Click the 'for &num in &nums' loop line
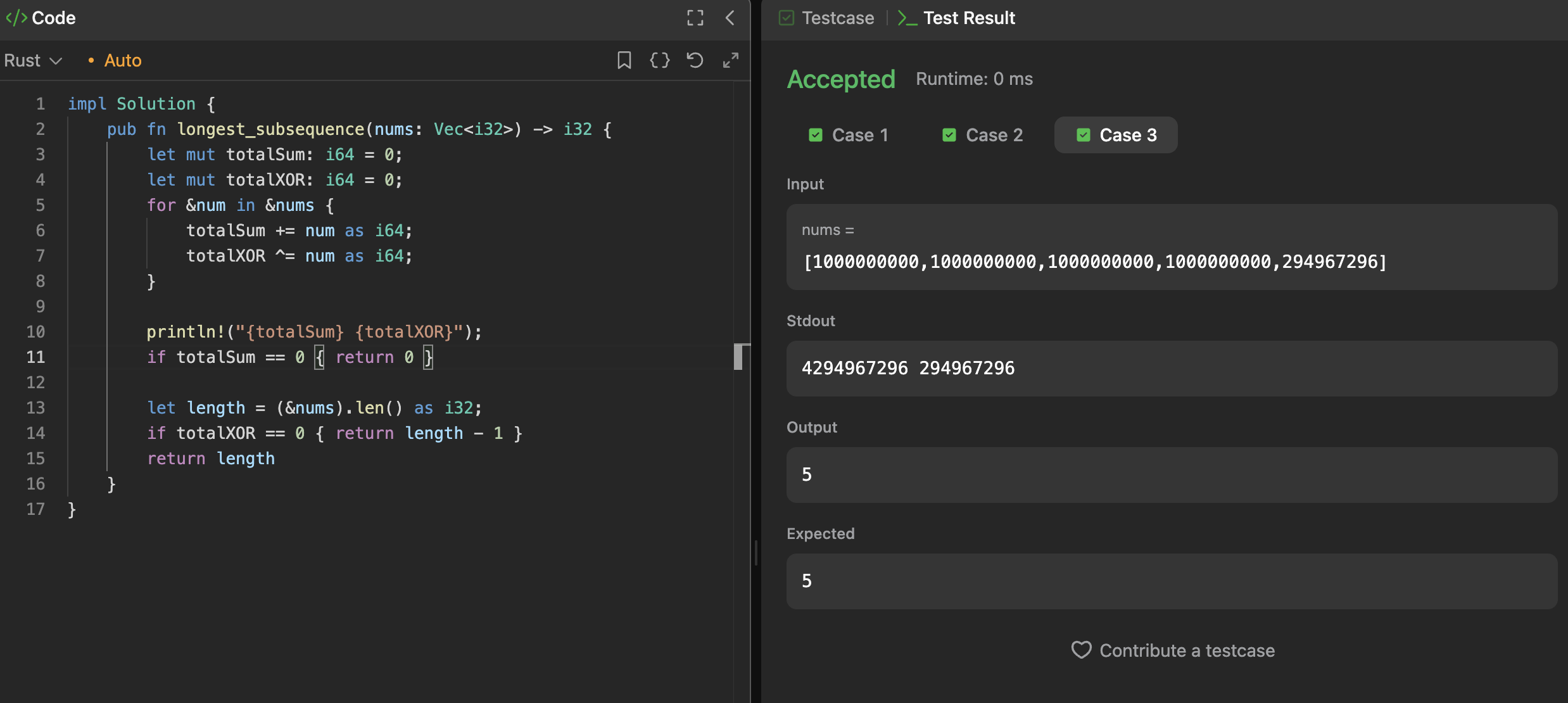This screenshot has width=1568, height=703. tap(240, 205)
